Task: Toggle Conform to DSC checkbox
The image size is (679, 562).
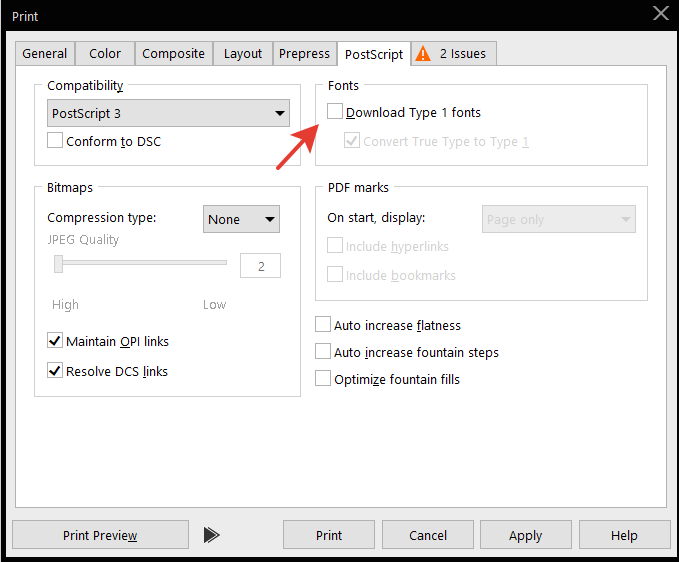Action: 56,141
